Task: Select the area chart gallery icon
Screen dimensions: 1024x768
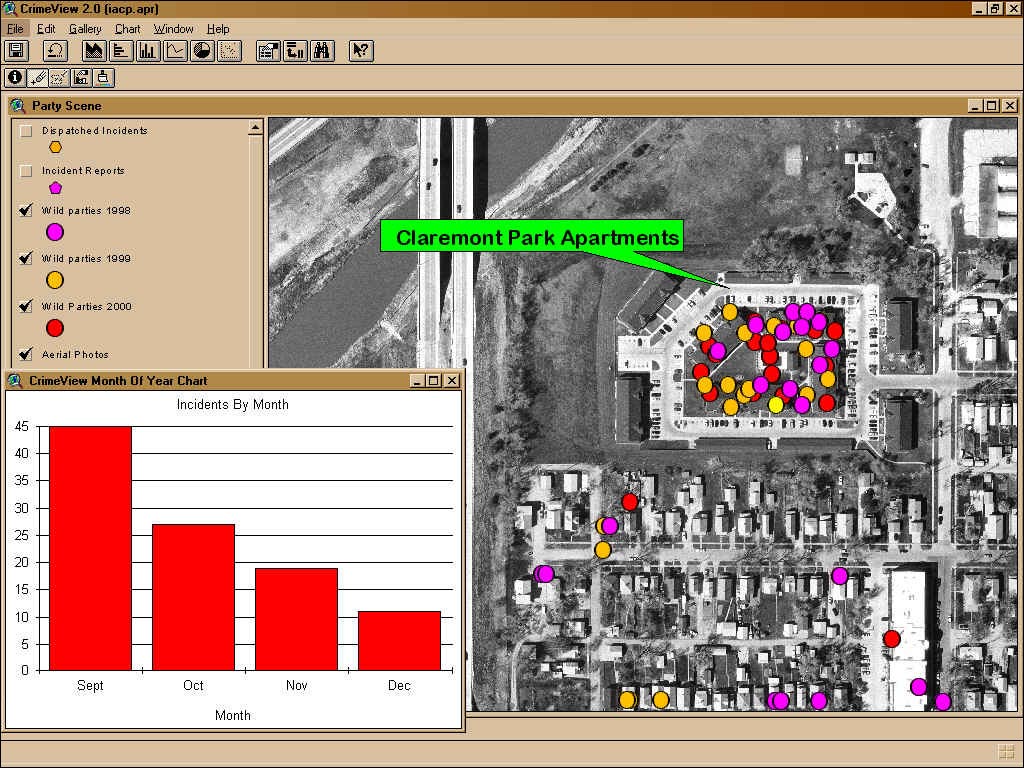Action: pyautogui.click(x=94, y=51)
